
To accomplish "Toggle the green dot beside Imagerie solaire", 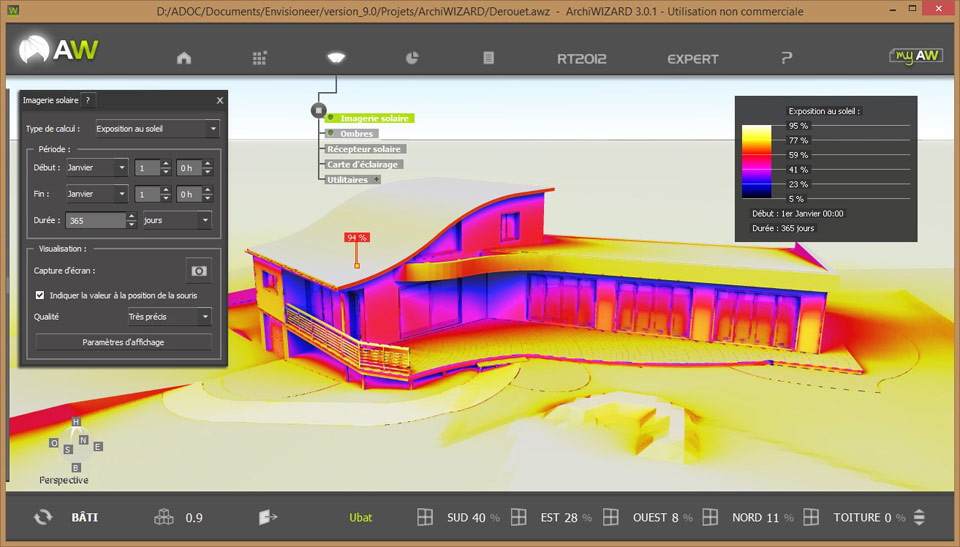I will [331, 117].
